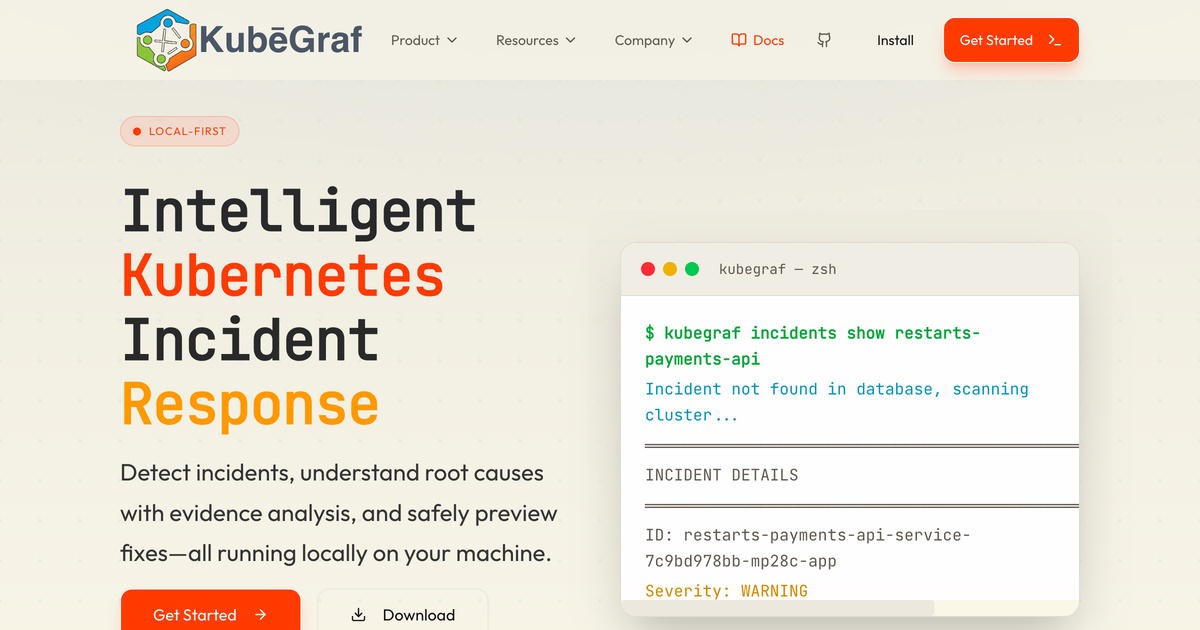Open the Docs link

click(757, 40)
